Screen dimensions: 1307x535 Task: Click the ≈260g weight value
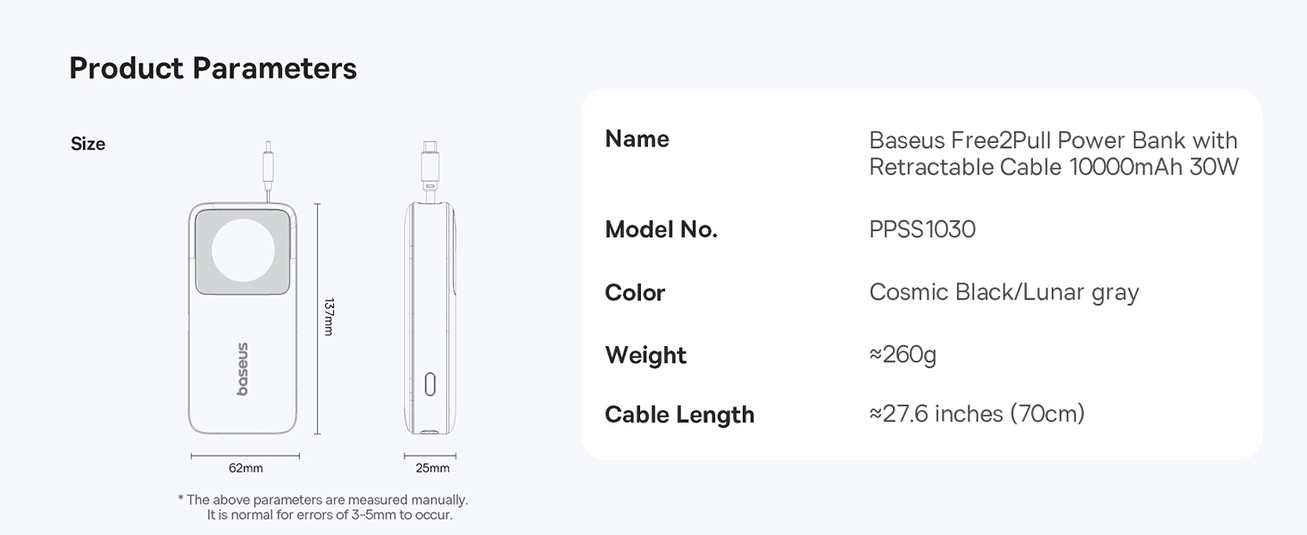pyautogui.click(x=903, y=356)
